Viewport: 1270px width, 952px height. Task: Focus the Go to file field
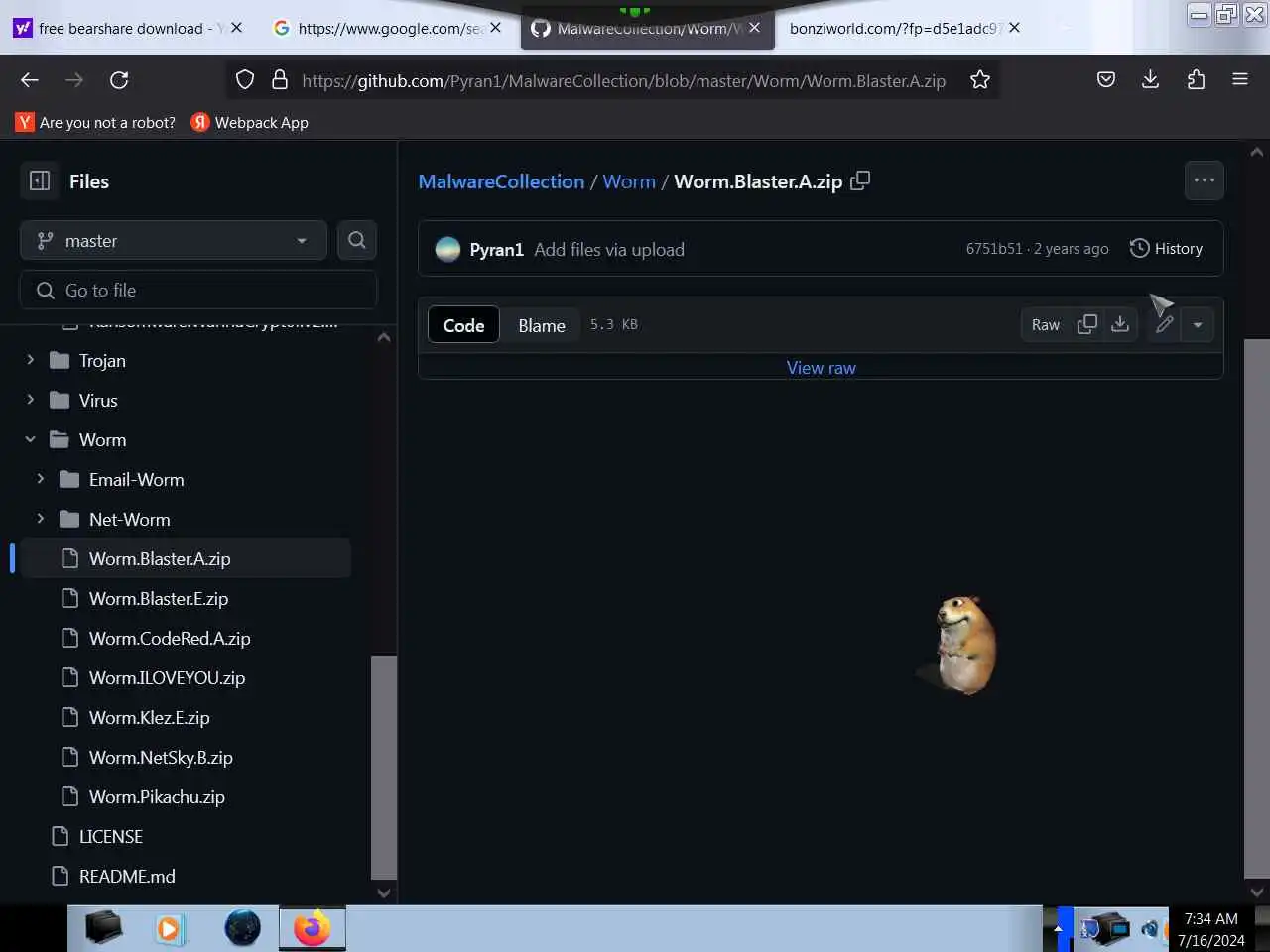click(x=198, y=290)
